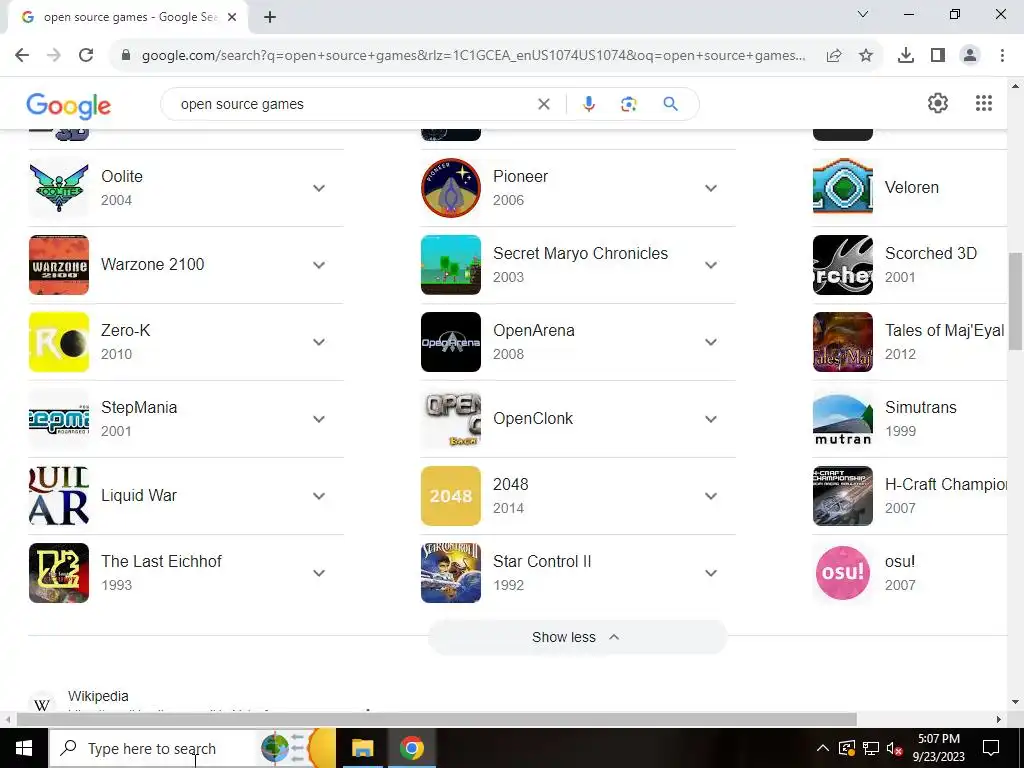Click the OpenClonk logo thumbnail
Viewport: 1024px width, 768px height.
(451, 419)
